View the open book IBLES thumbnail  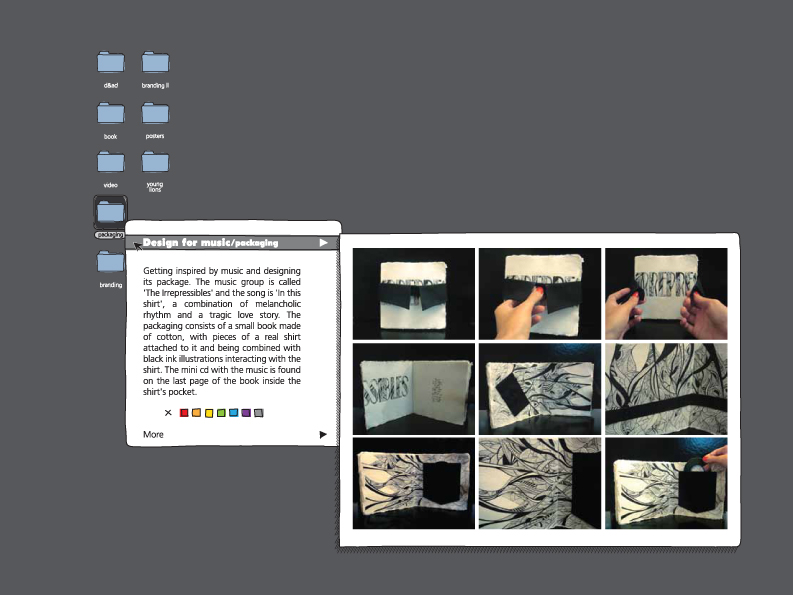point(414,389)
